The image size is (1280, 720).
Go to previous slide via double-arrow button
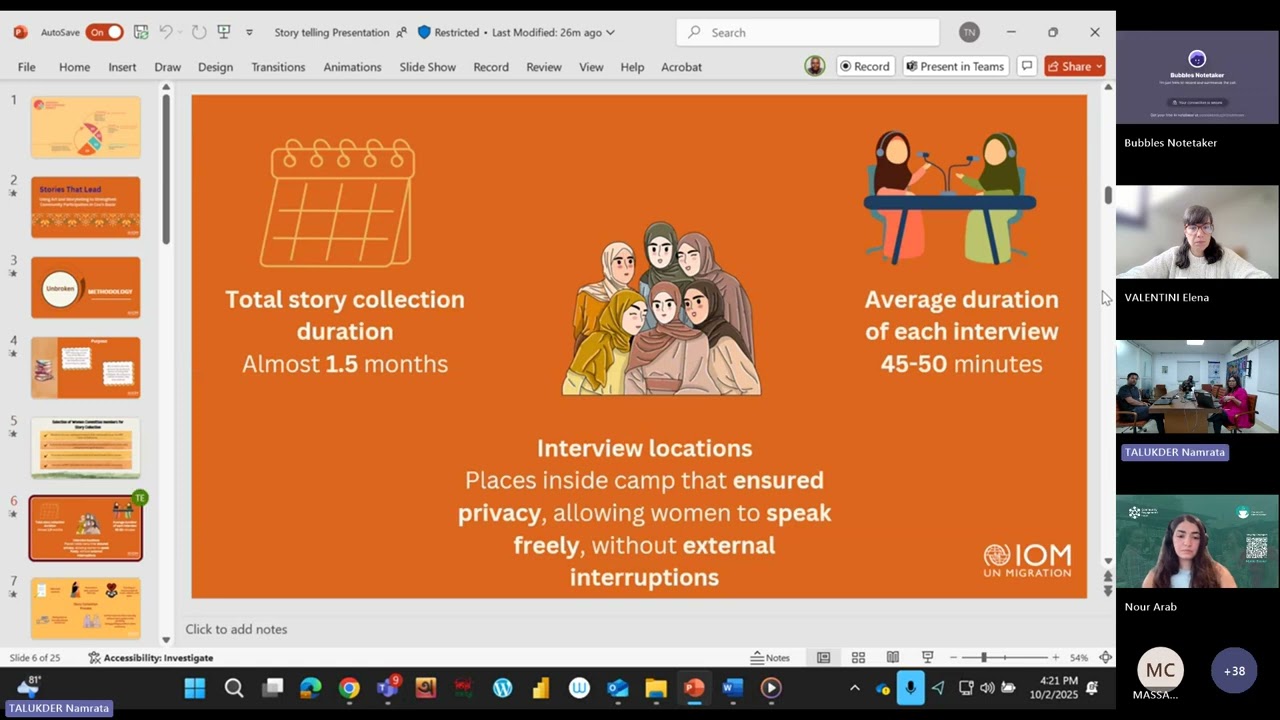coord(1108,577)
